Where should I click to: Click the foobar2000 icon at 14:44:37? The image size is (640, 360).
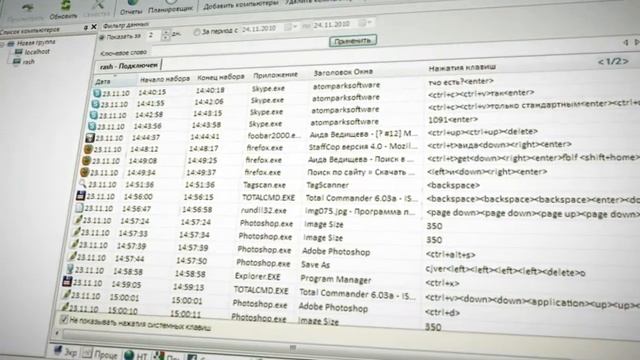click(90, 138)
